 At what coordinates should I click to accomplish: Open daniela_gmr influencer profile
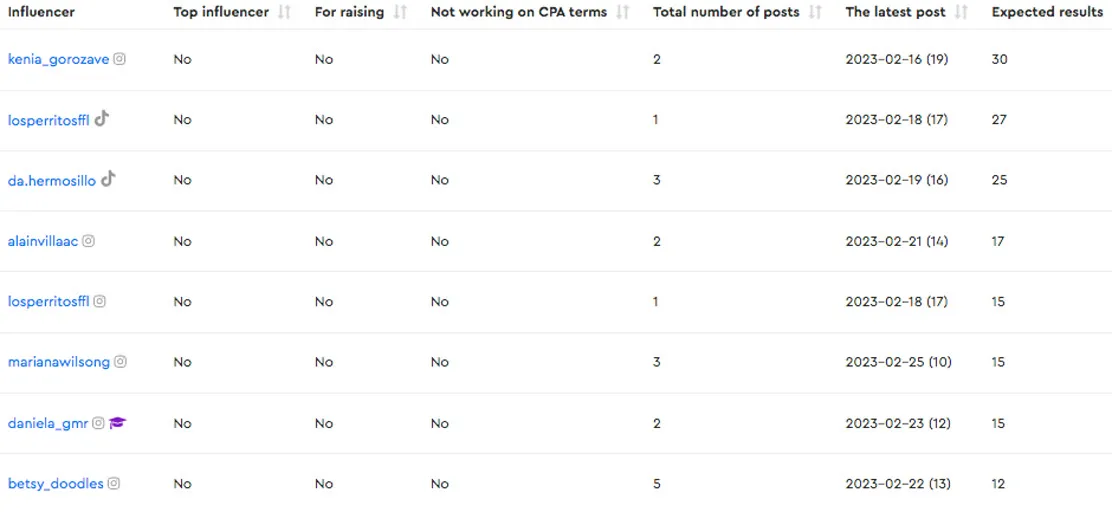(48, 423)
